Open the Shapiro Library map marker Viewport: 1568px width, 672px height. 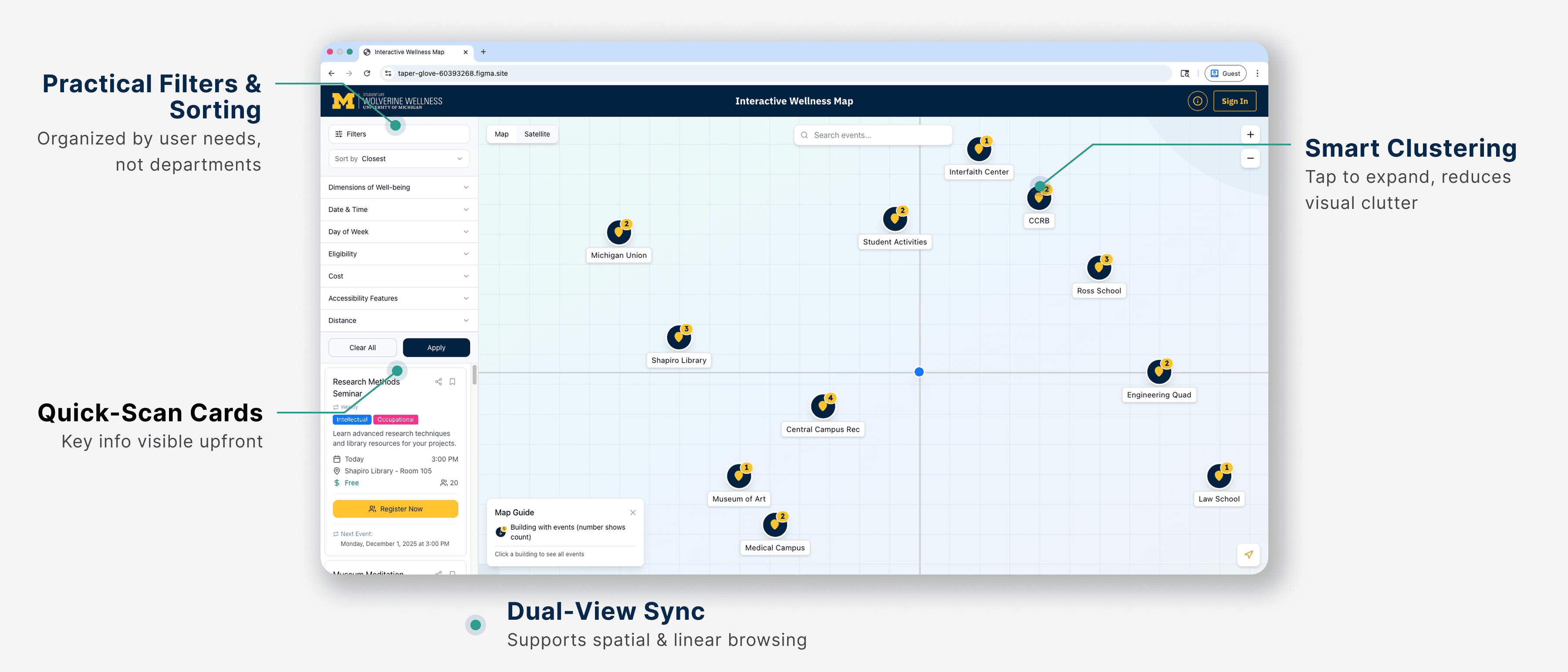tap(679, 337)
